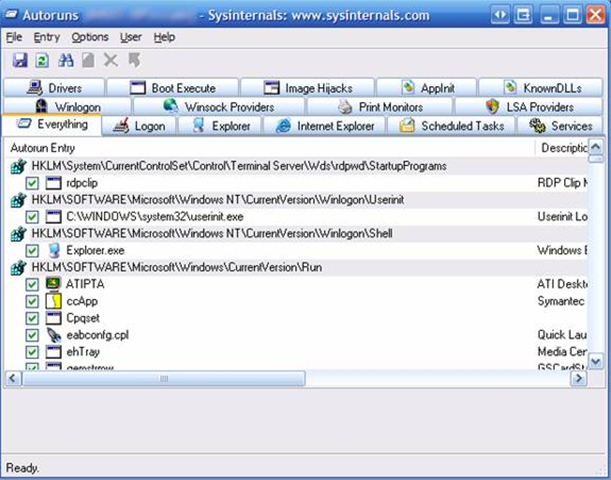
Task: Click the horizontal scrollbar right arrow
Action: [579, 378]
